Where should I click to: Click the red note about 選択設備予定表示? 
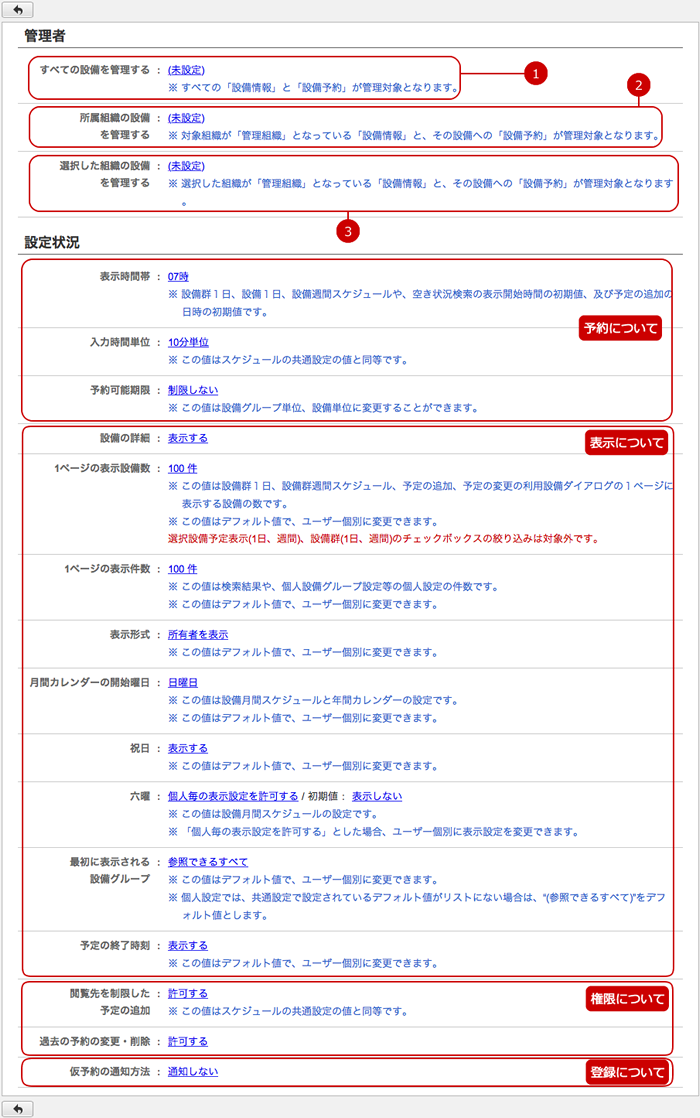(383, 538)
